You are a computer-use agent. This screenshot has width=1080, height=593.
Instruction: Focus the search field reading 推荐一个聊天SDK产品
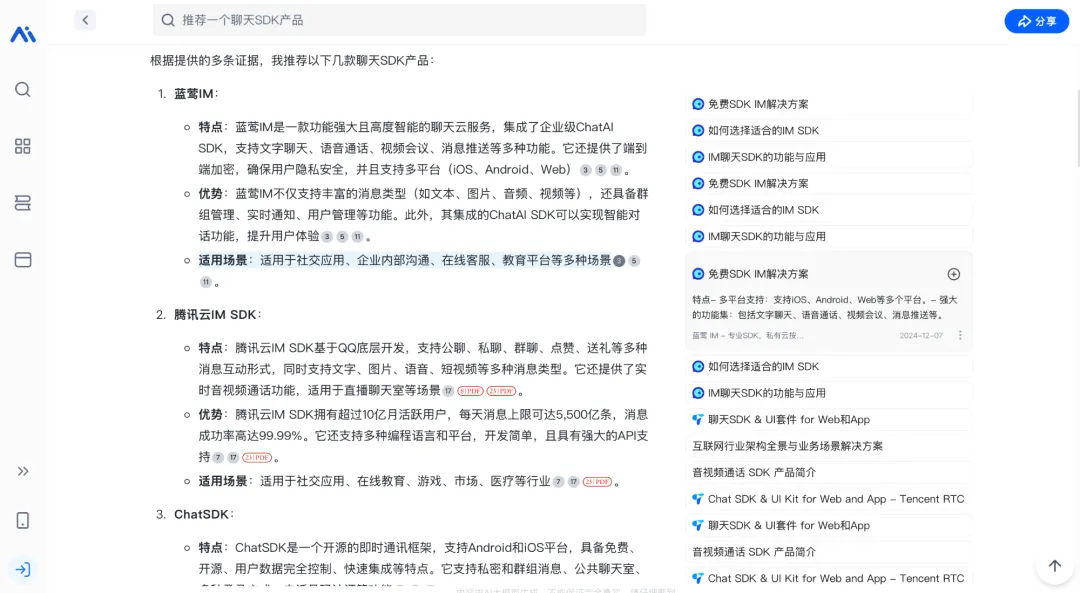[x=399, y=21]
